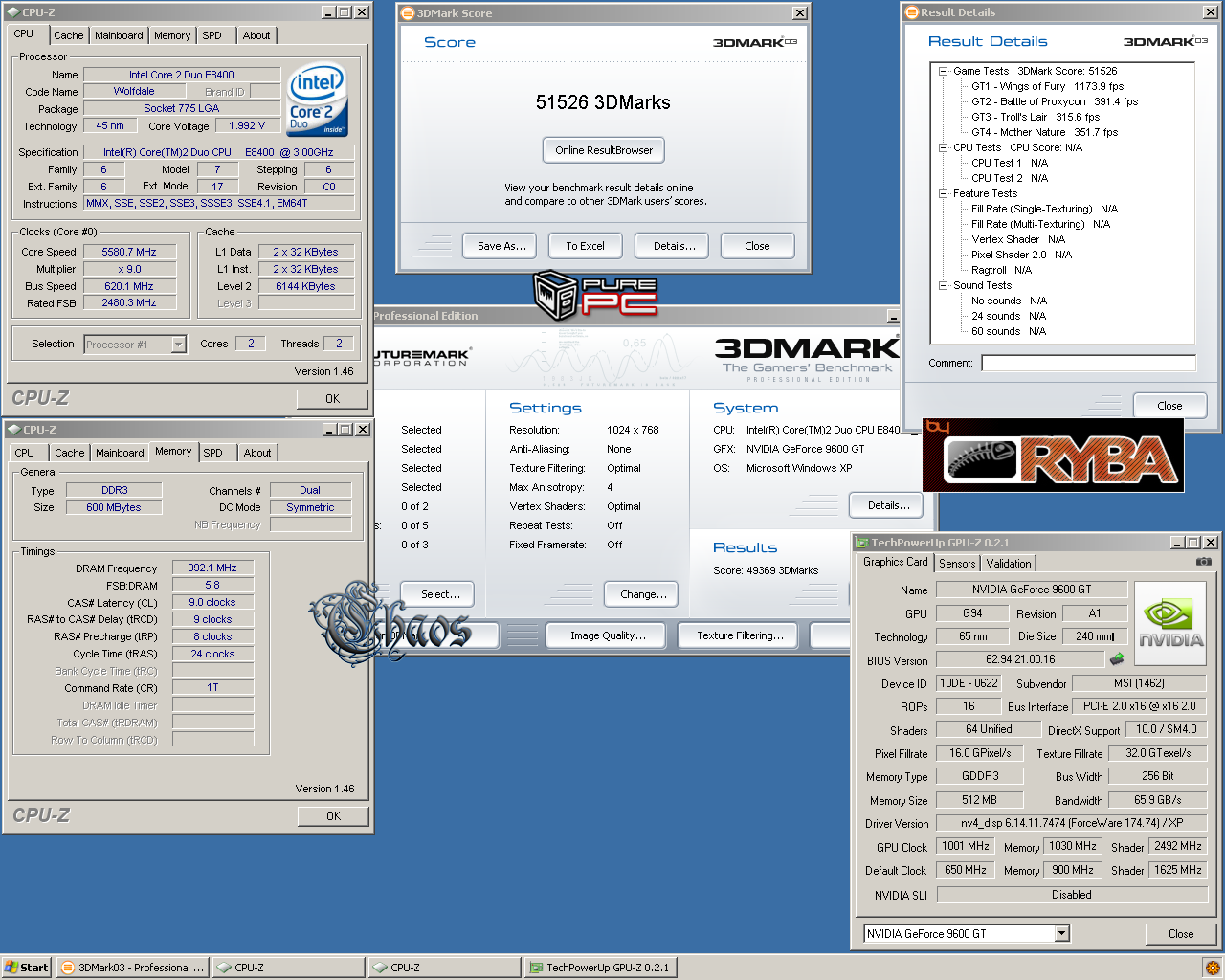This screenshot has height=980, width=1225.
Task: Select Pixel Shader 2.0 tree row
Action: (x=1021, y=255)
